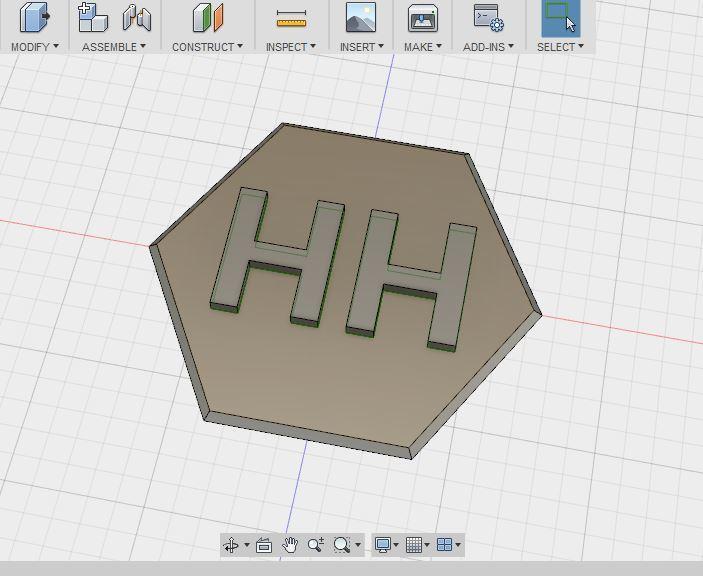Click the Insert image icon

point(360,18)
